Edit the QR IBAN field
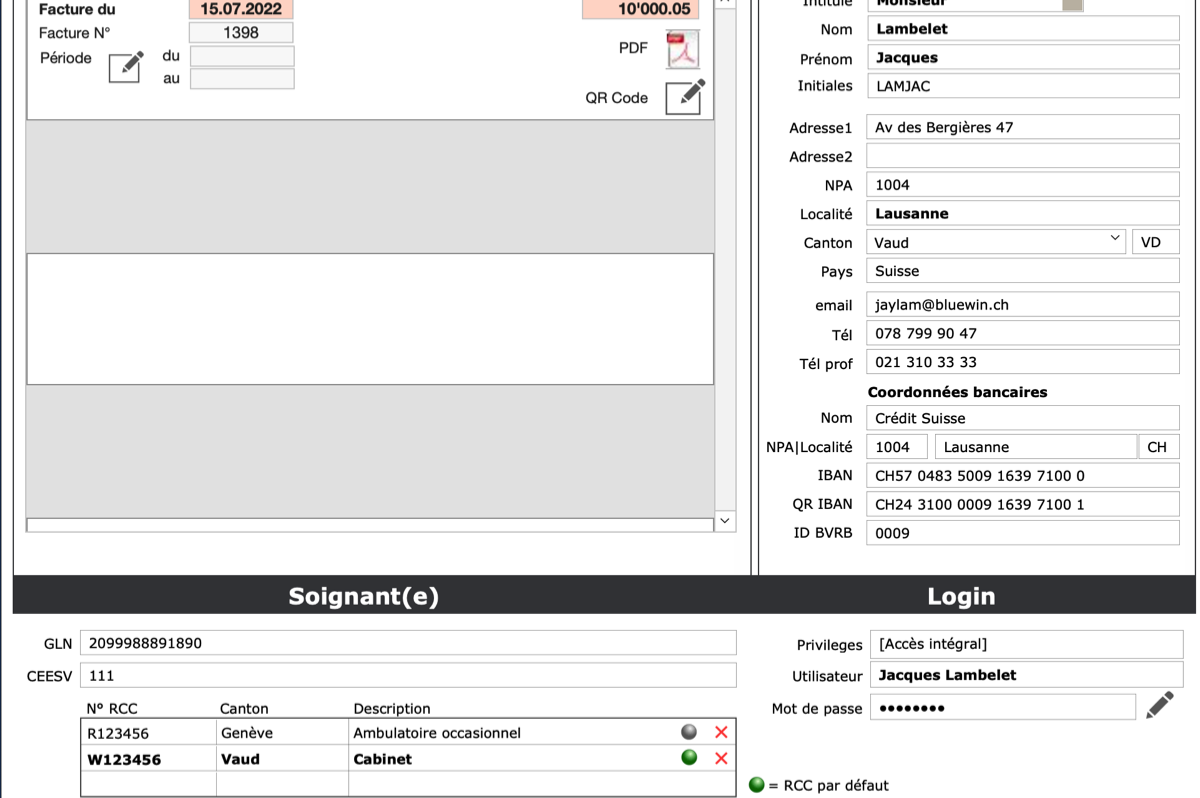The height and width of the screenshot is (798, 1200). pos(1023,504)
